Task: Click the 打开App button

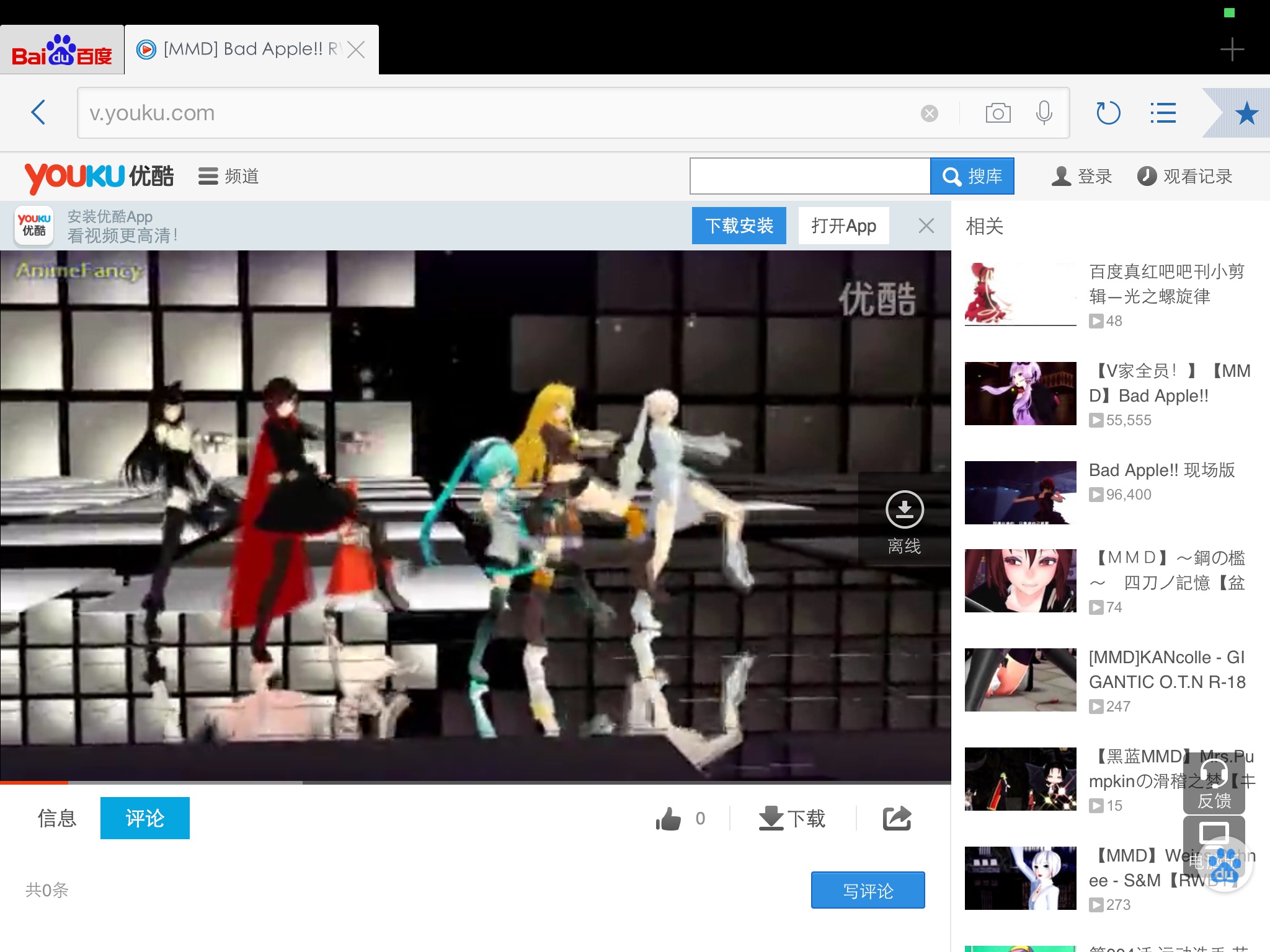Action: click(x=844, y=226)
